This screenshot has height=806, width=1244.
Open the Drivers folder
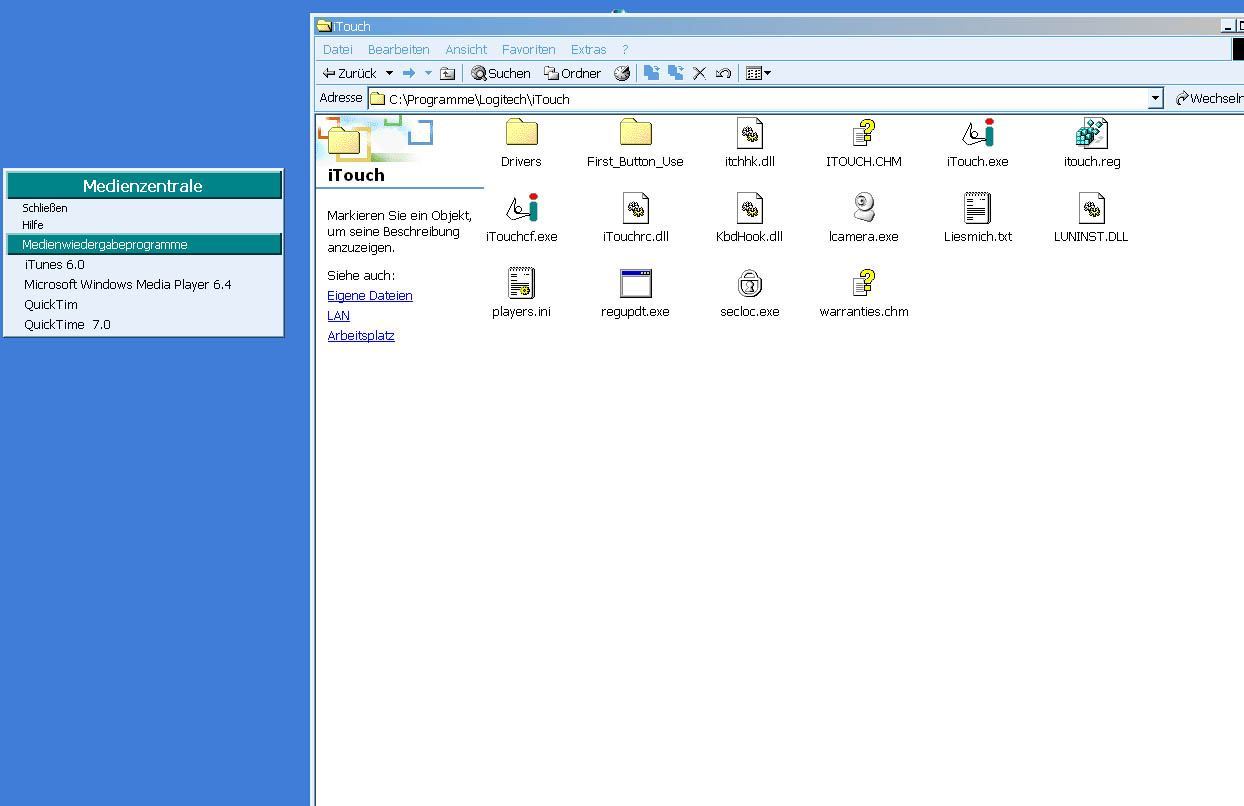tap(521, 143)
